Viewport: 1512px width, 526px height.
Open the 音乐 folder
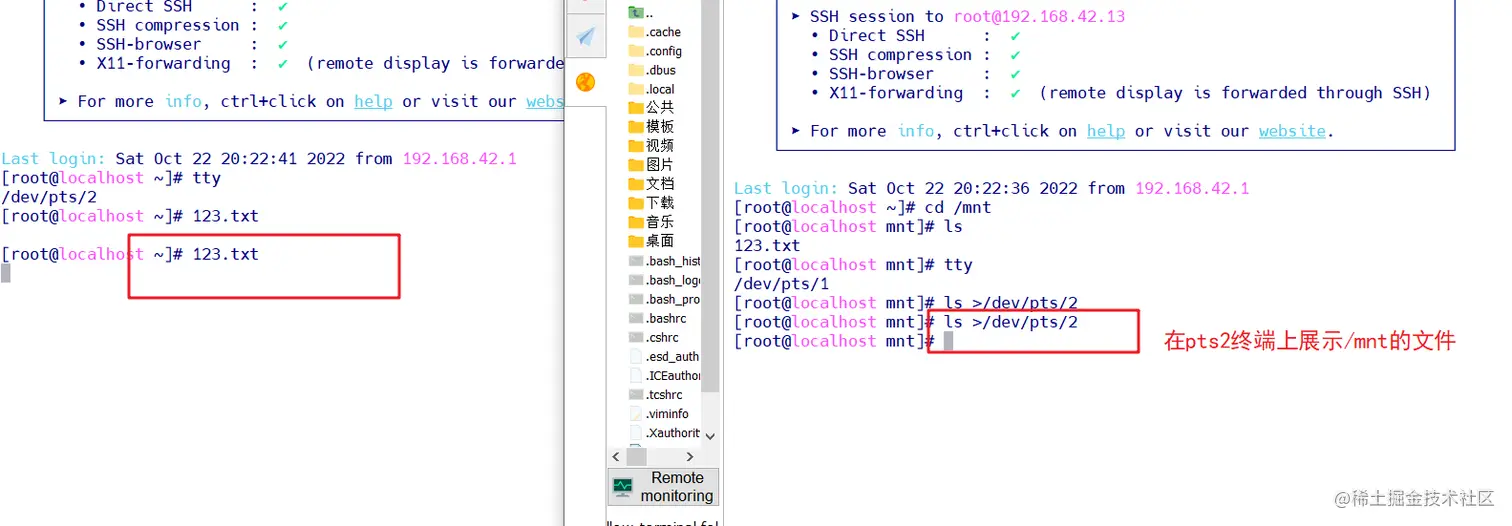point(651,221)
